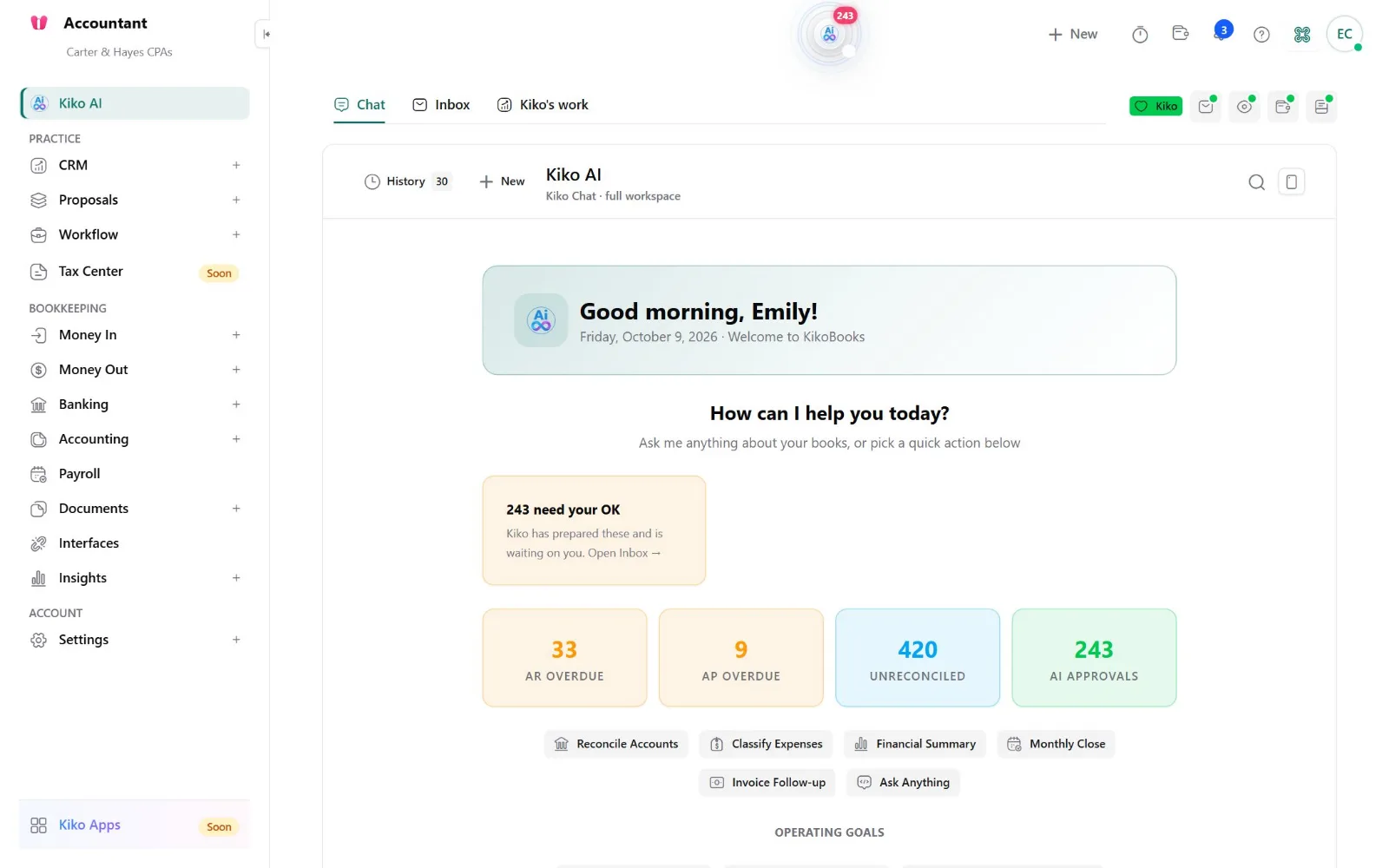Open the 420 Unreconciled card
Screen dimensions: 1389x868
918,658
